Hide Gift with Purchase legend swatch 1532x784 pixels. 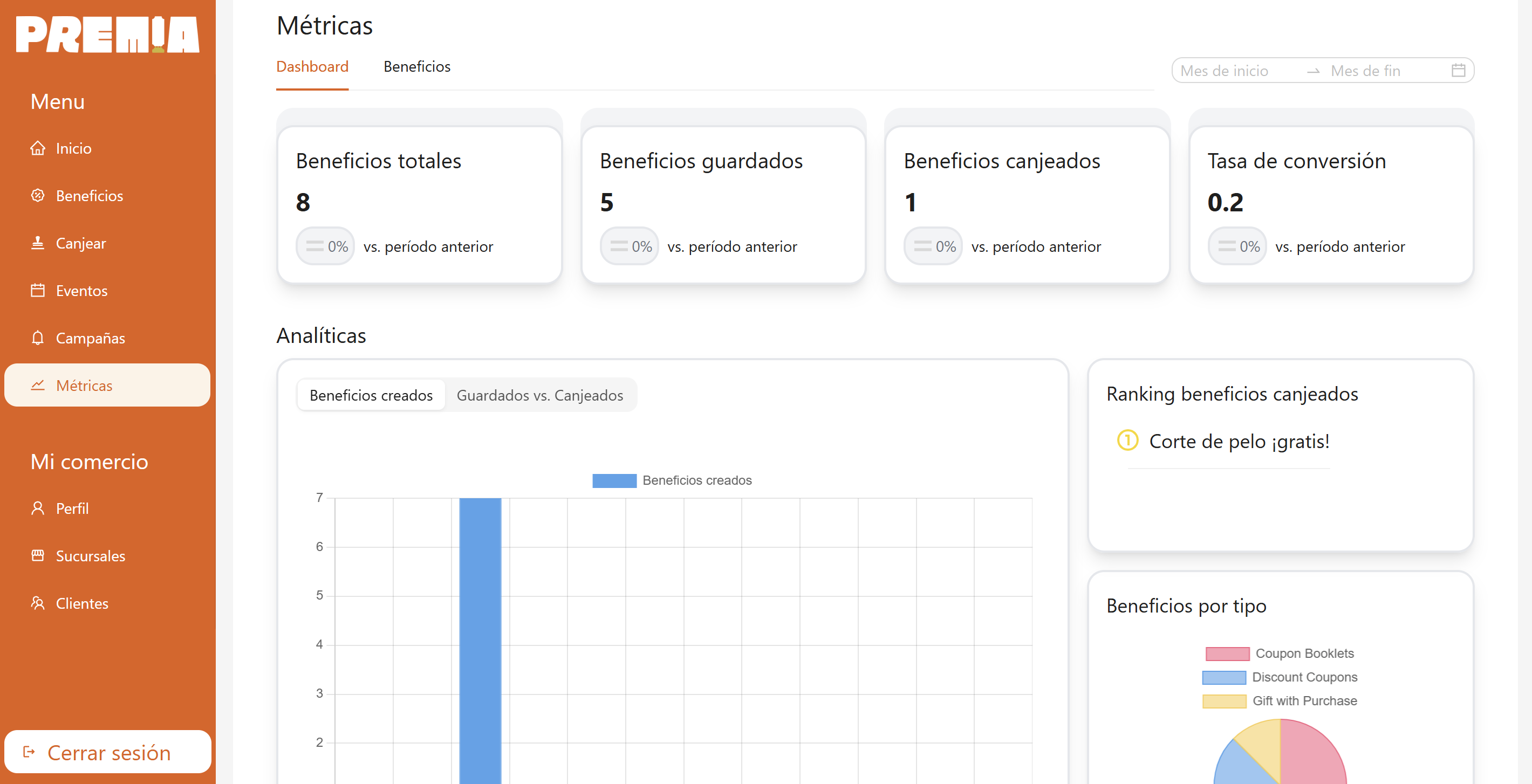point(1223,702)
